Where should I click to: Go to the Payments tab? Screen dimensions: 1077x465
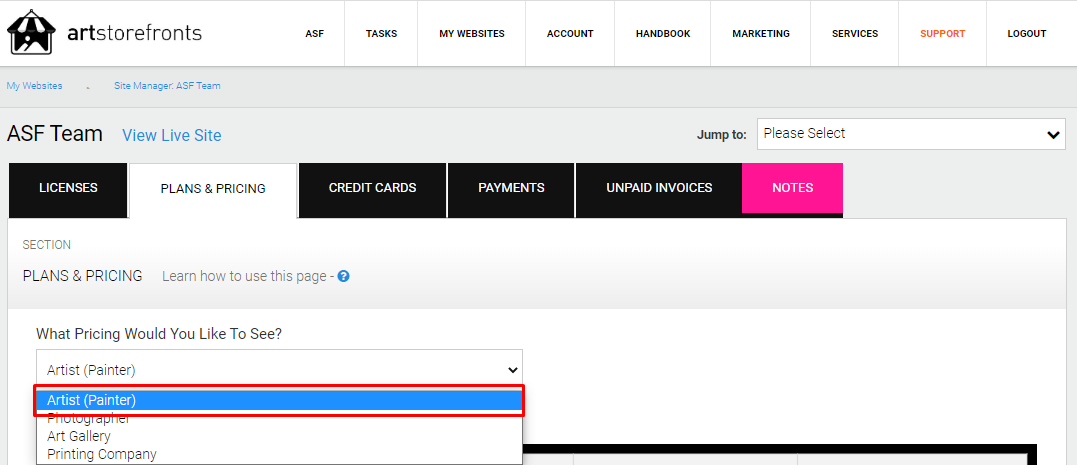[x=511, y=188]
